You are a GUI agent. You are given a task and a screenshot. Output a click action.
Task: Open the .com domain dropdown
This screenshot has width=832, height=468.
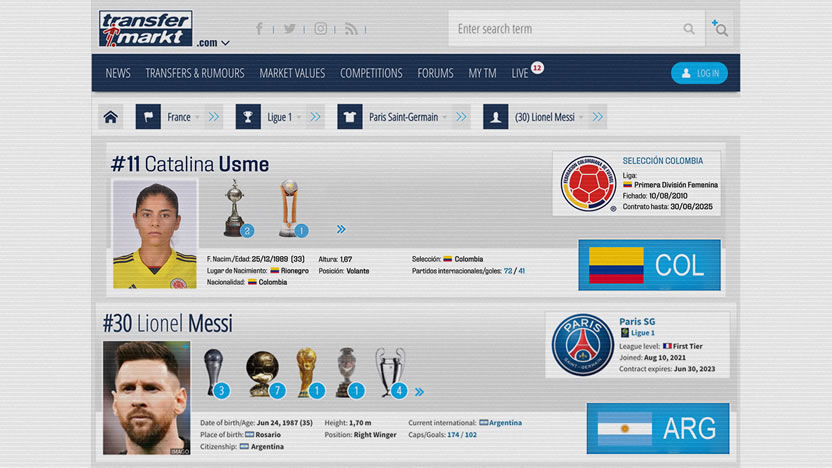point(213,42)
